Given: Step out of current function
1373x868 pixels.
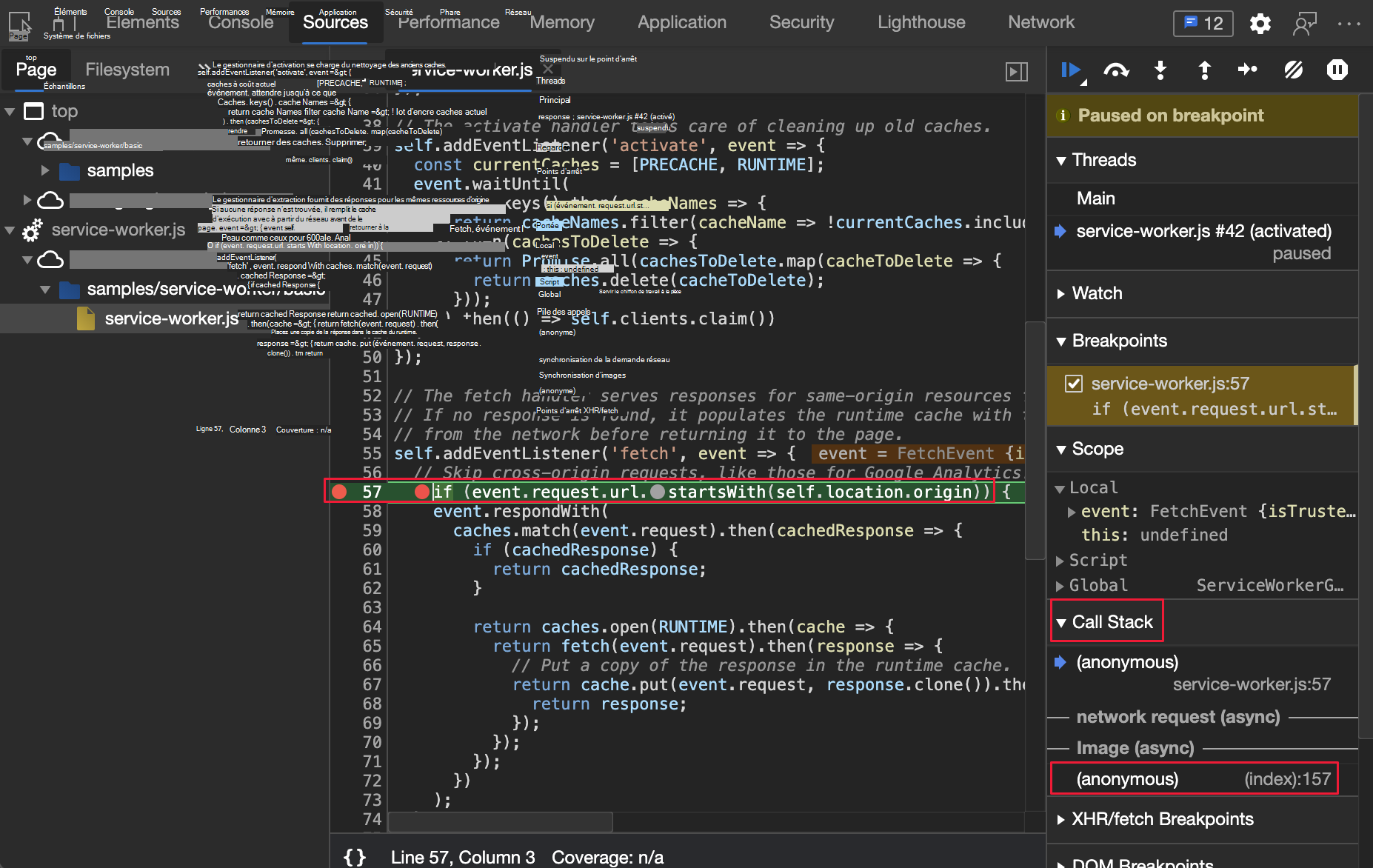Looking at the screenshot, I should [x=1205, y=70].
